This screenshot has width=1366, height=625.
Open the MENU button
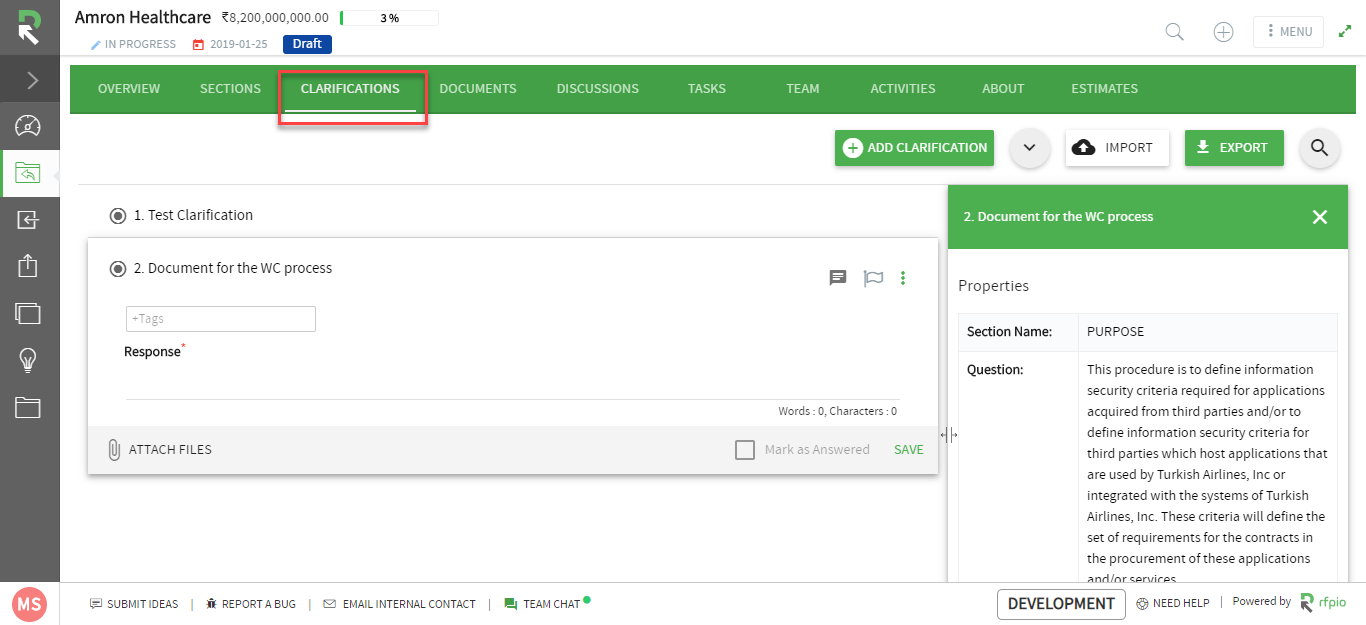coord(1288,31)
